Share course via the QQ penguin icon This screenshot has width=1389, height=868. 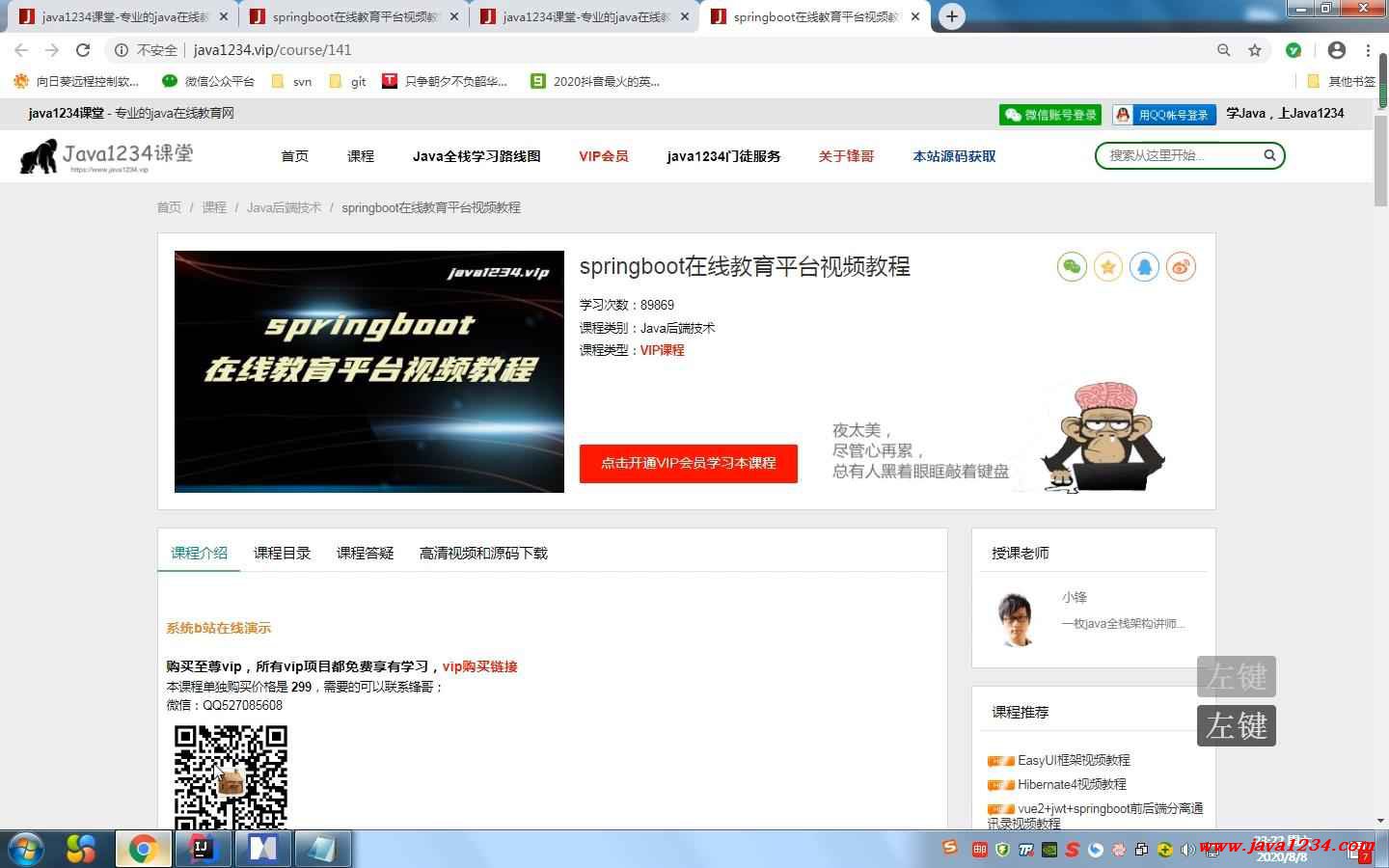coord(1144,267)
